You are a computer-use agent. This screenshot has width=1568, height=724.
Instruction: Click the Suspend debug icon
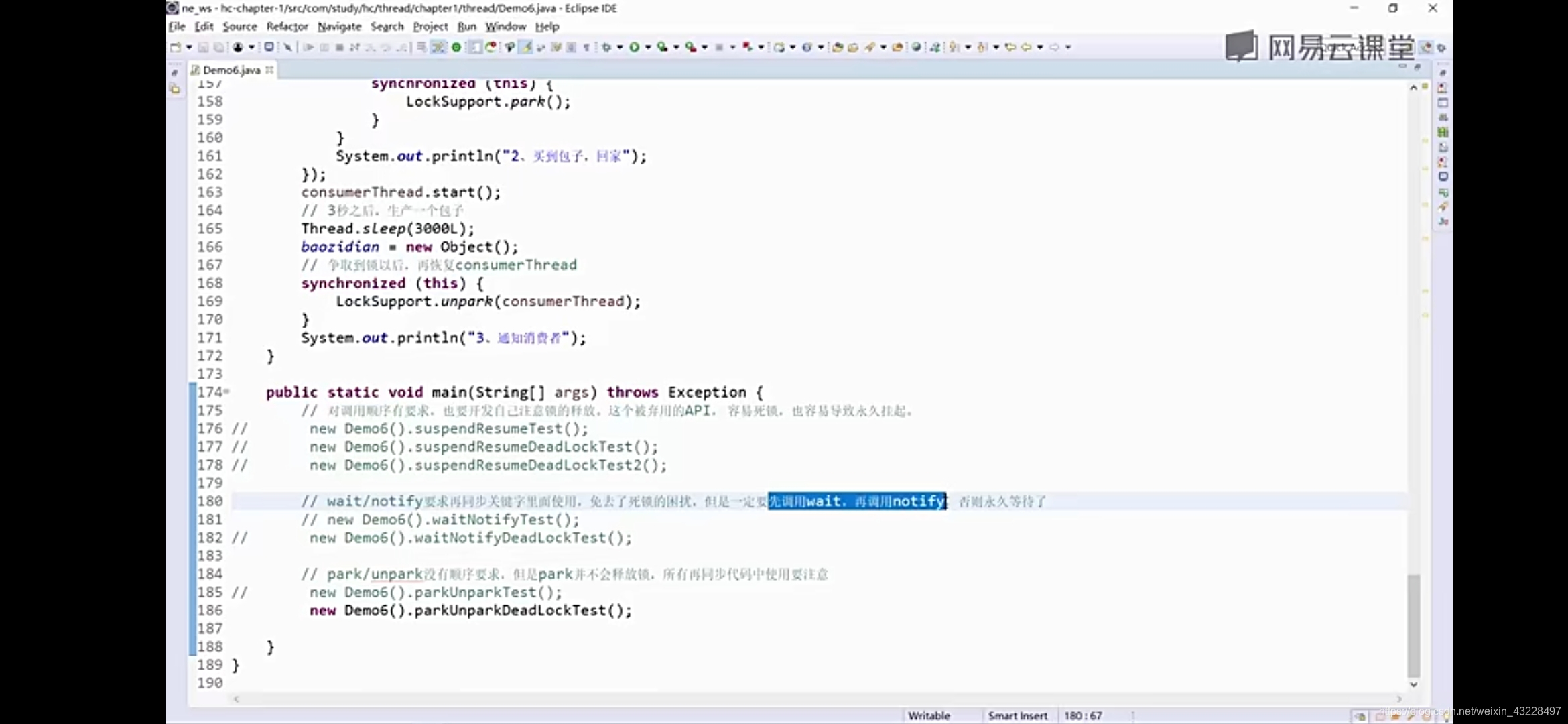coord(324,47)
